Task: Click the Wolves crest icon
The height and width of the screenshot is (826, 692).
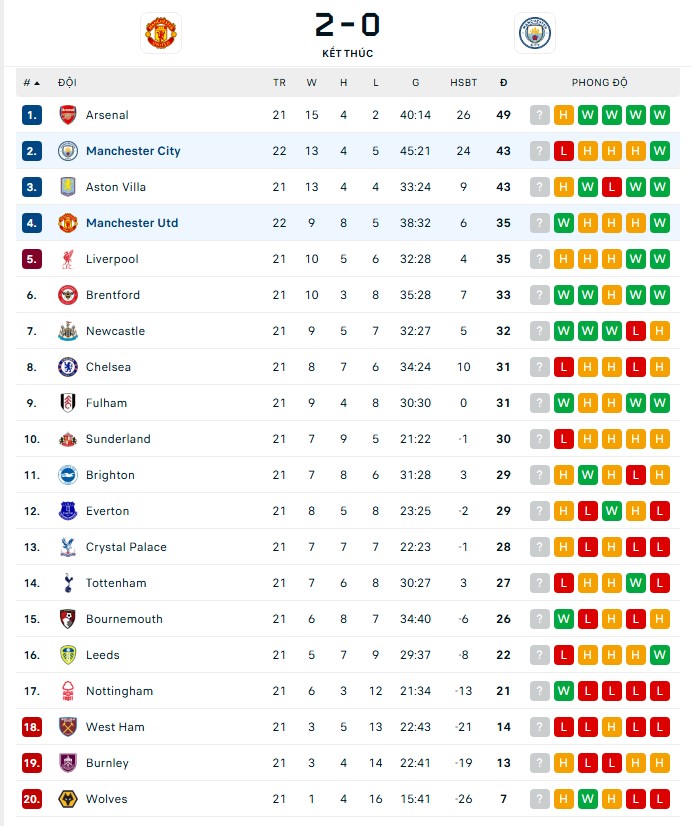Action: (68, 799)
